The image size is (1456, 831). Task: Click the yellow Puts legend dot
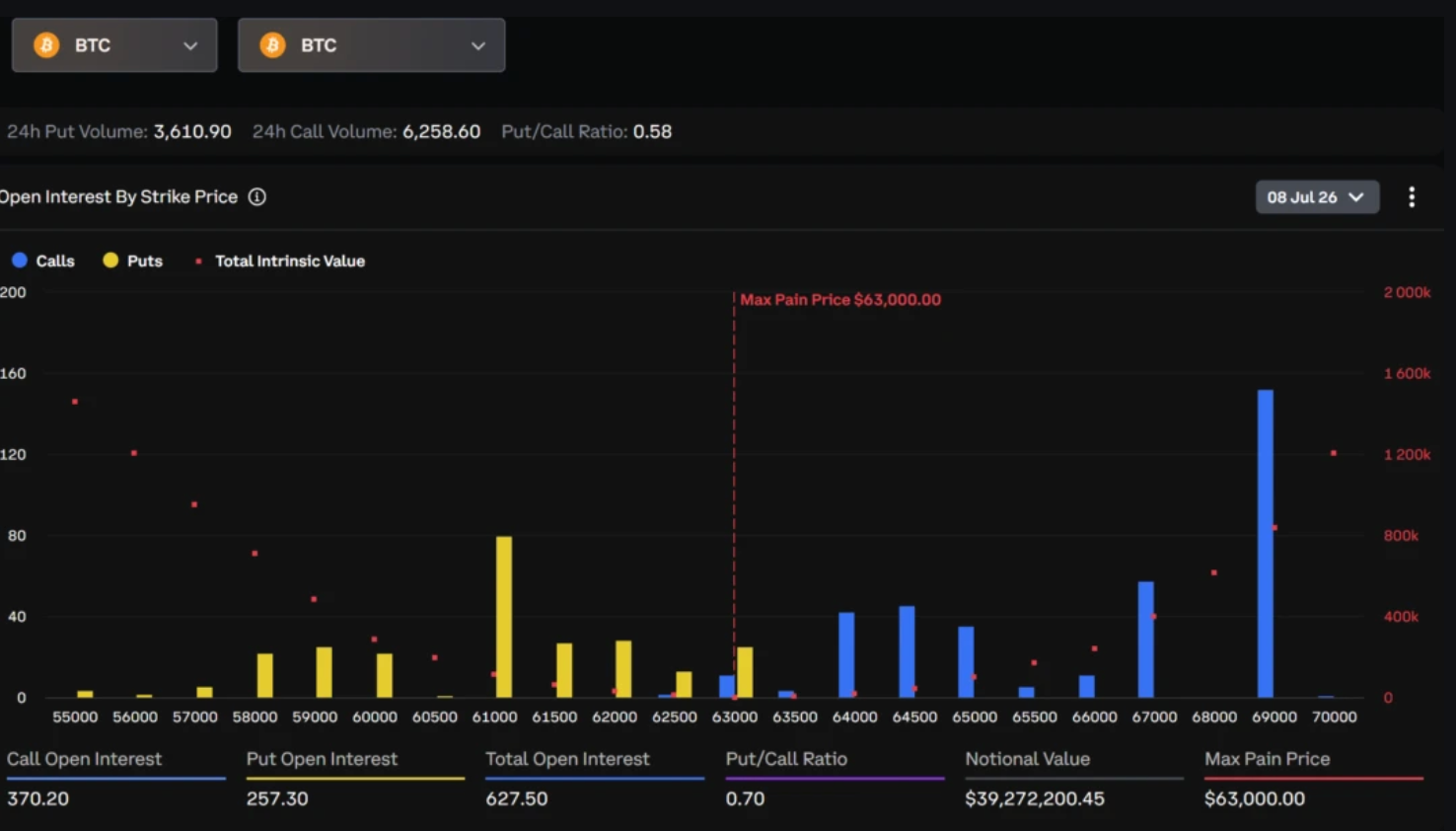pyautogui.click(x=110, y=261)
